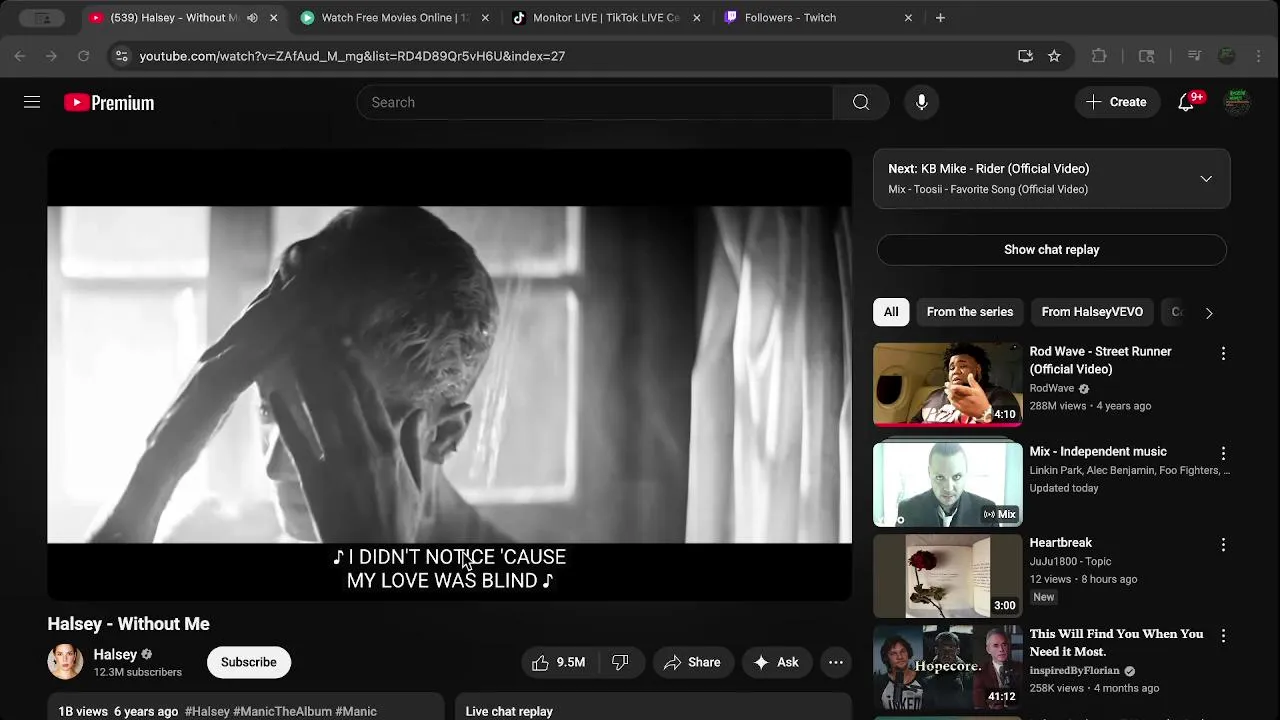
Task: Open Heartbreak video thumbnail
Action: click(x=947, y=576)
